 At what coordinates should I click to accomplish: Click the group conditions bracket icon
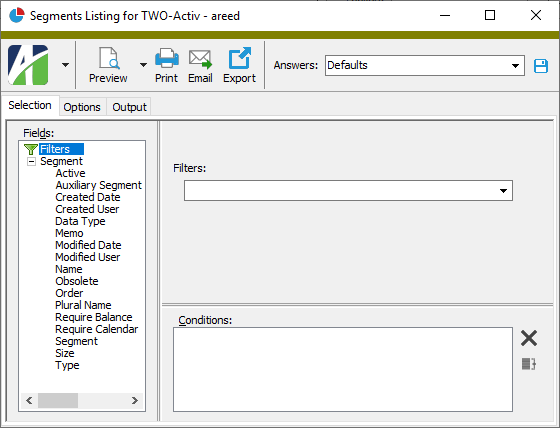tap(529, 364)
